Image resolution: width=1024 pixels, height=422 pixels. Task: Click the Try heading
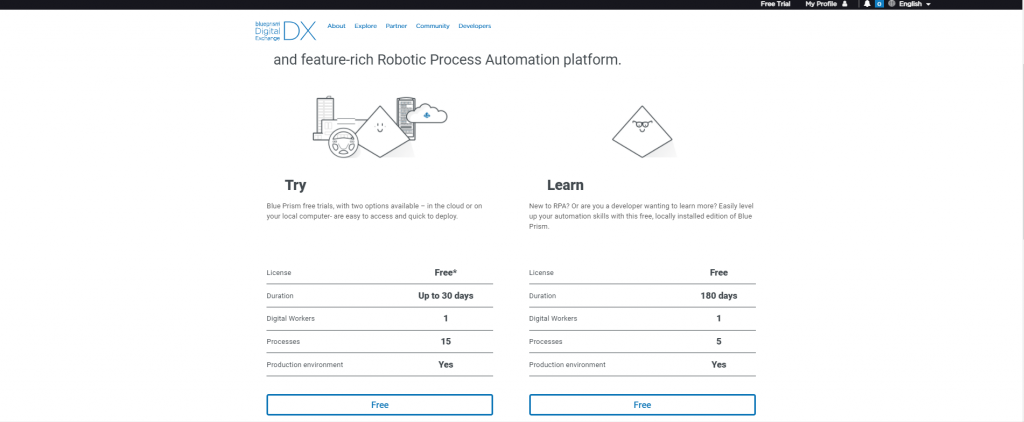point(295,186)
